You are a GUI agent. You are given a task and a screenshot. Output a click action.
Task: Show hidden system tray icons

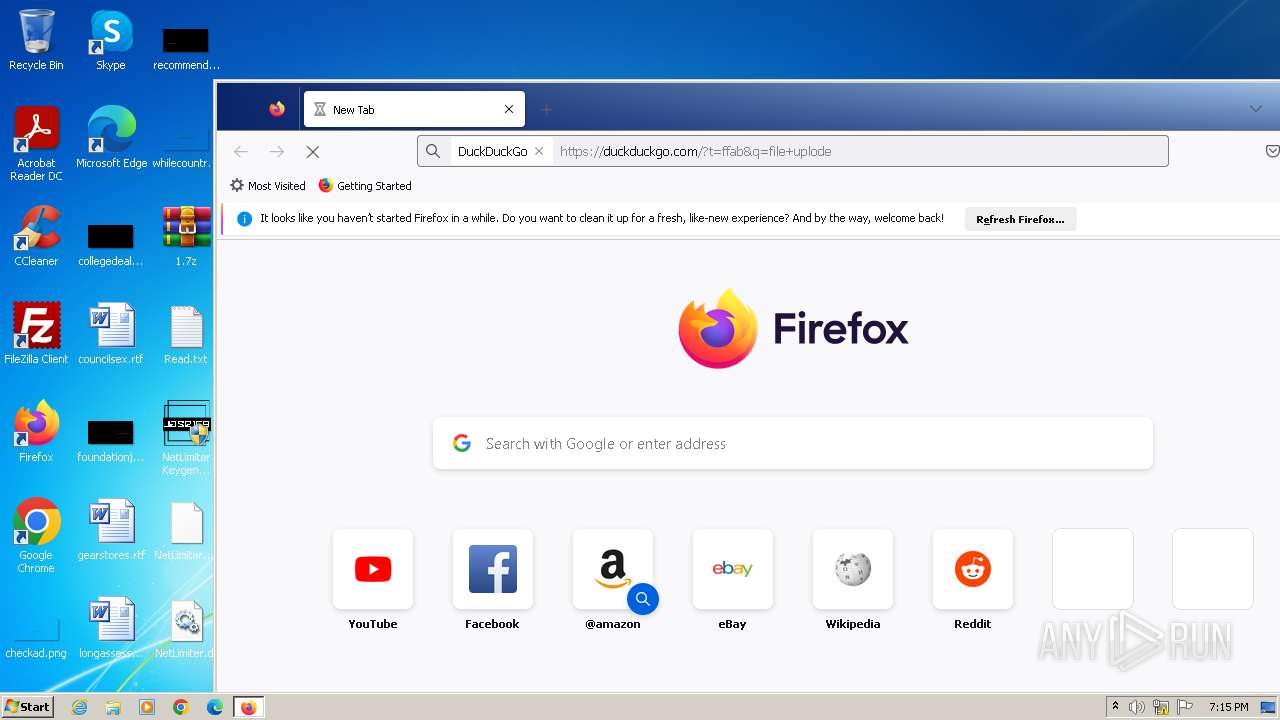point(1115,707)
